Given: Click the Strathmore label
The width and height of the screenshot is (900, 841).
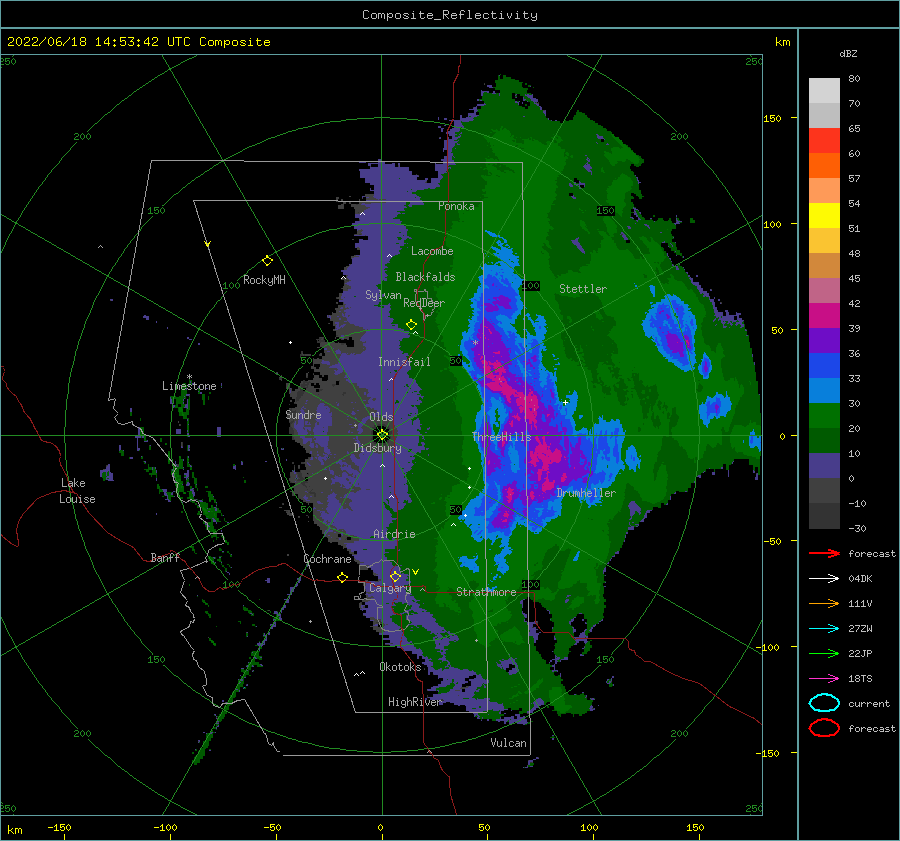Looking at the screenshot, I should (486, 592).
